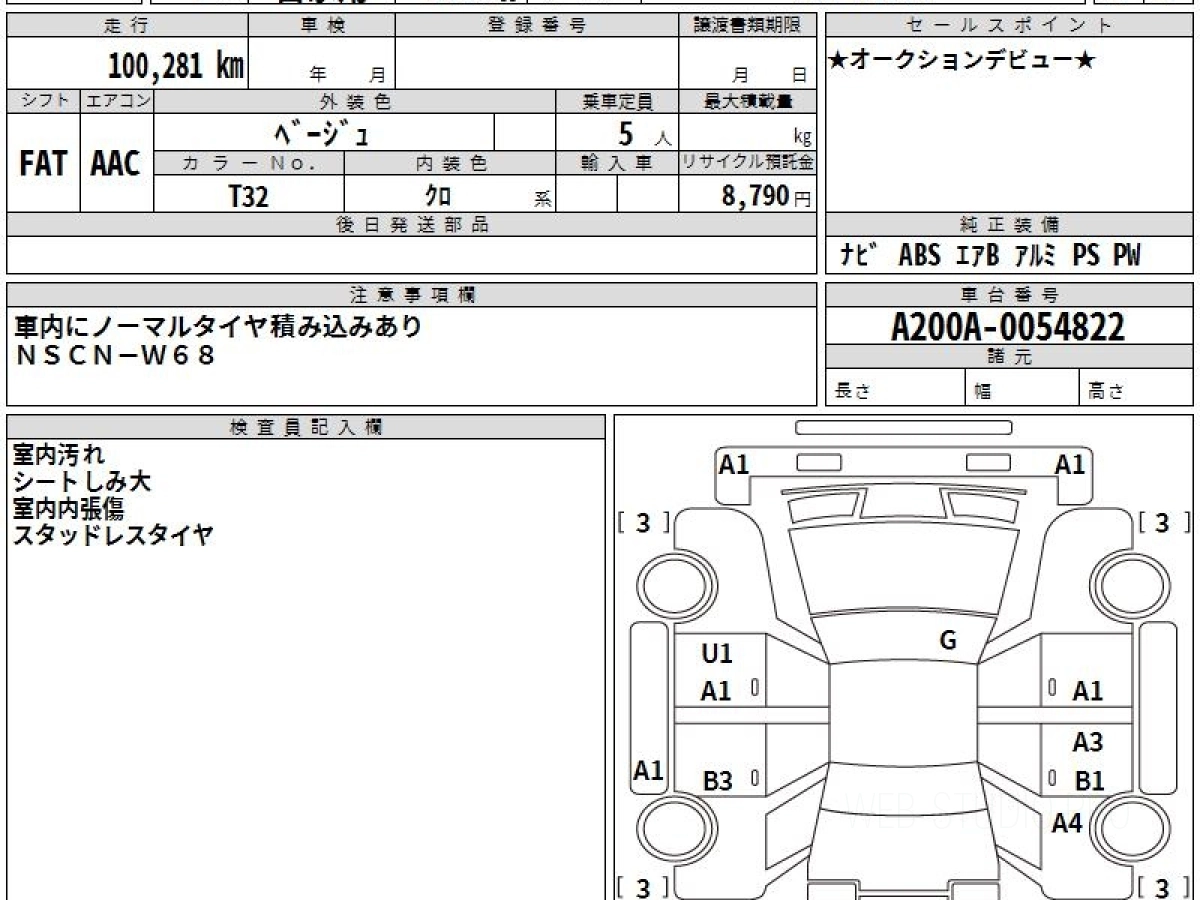
Task: Click the 車台番号 header
Action: [1010, 295]
